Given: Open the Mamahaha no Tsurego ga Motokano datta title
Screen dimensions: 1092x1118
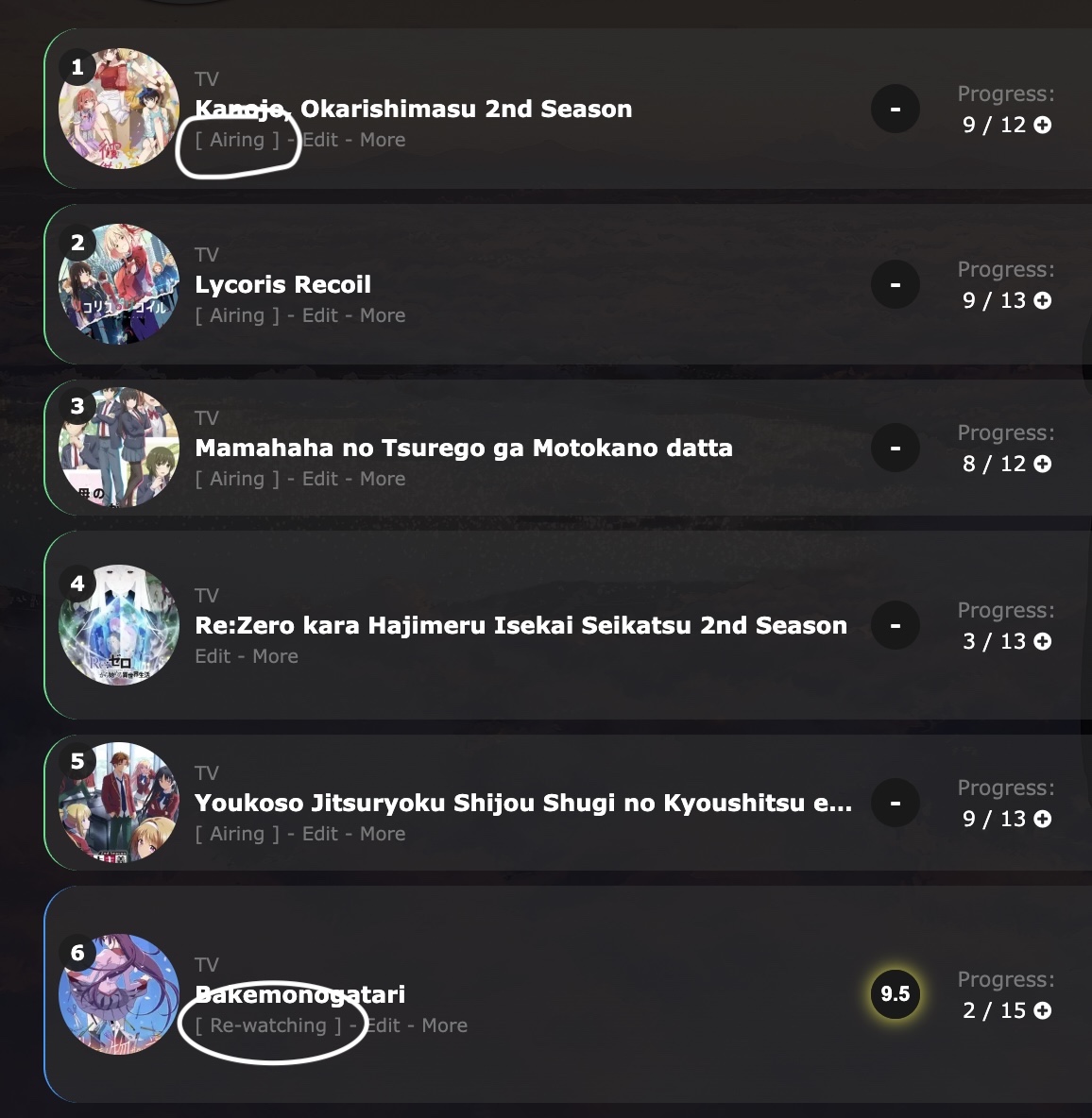Looking at the screenshot, I should click(464, 448).
